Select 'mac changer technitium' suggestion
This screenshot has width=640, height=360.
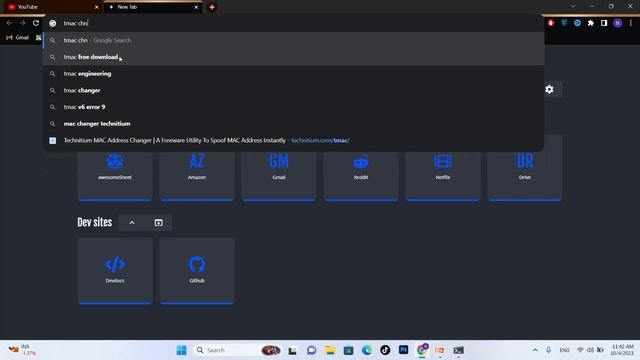point(293,124)
